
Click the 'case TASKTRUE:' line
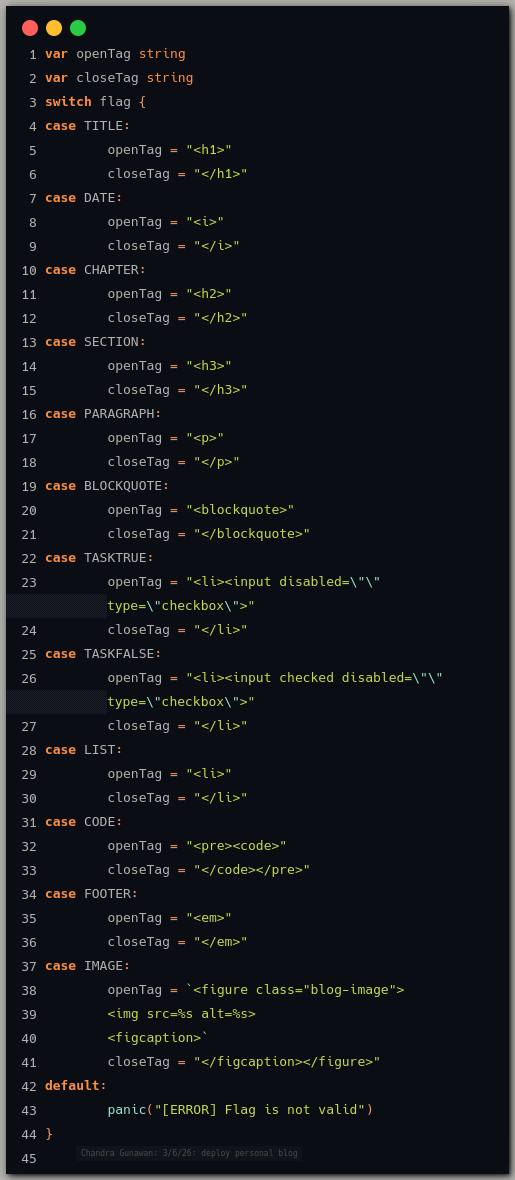[x=99, y=558]
